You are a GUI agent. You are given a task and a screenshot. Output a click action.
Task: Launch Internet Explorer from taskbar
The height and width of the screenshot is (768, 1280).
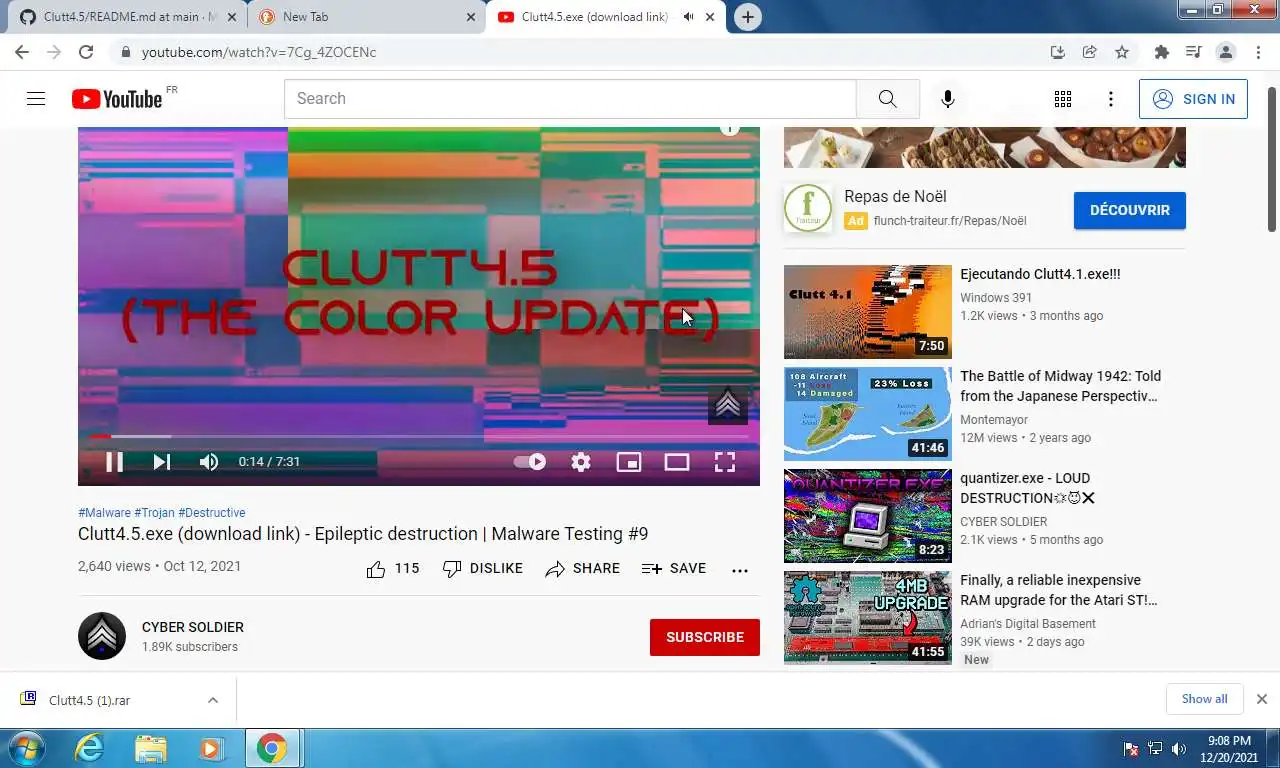[90, 748]
